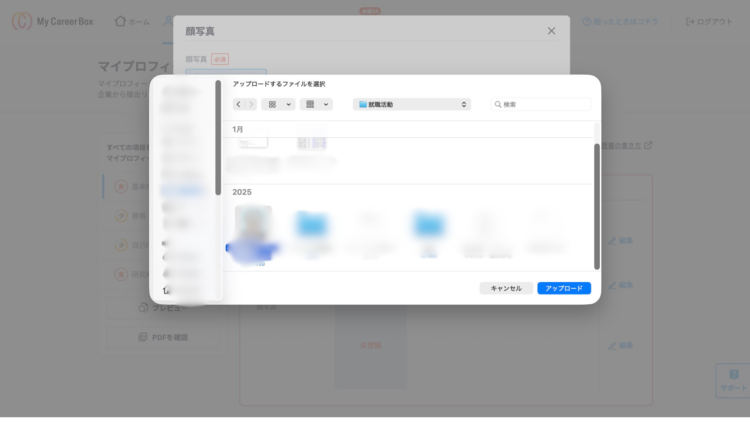The width and height of the screenshot is (750, 422).
Task: Select the first blue folder under 2025
Action: [x=312, y=224]
